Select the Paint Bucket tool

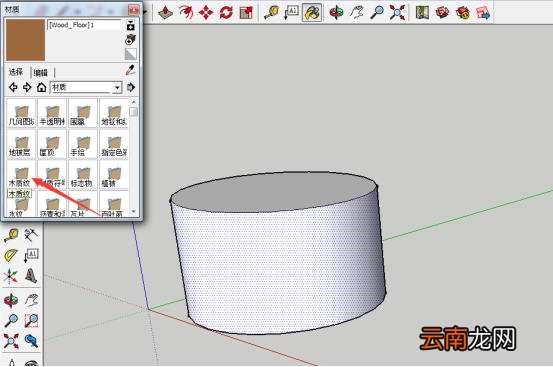pyautogui.click(x=312, y=13)
